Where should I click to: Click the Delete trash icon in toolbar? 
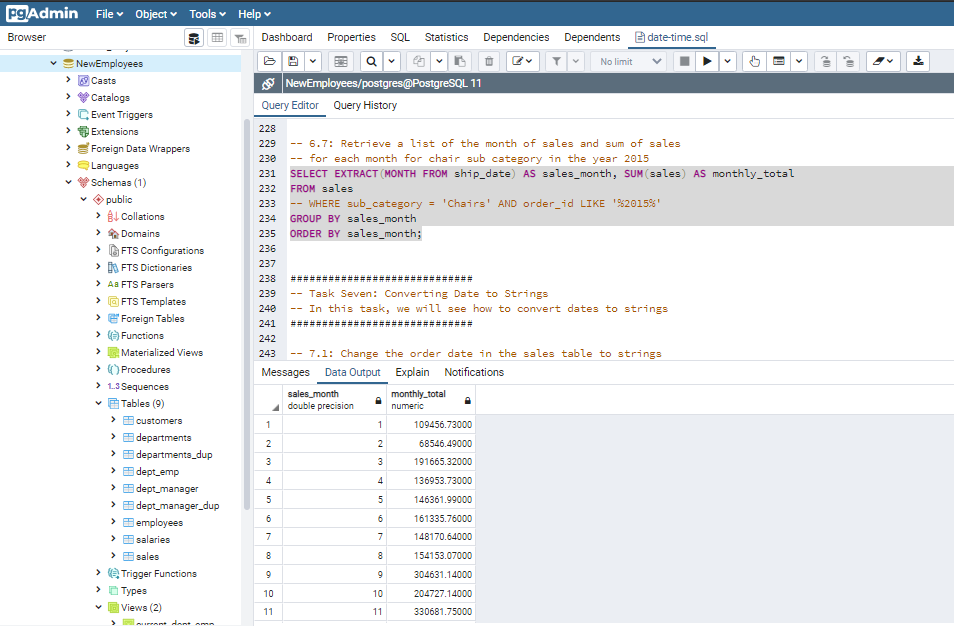(x=488, y=61)
